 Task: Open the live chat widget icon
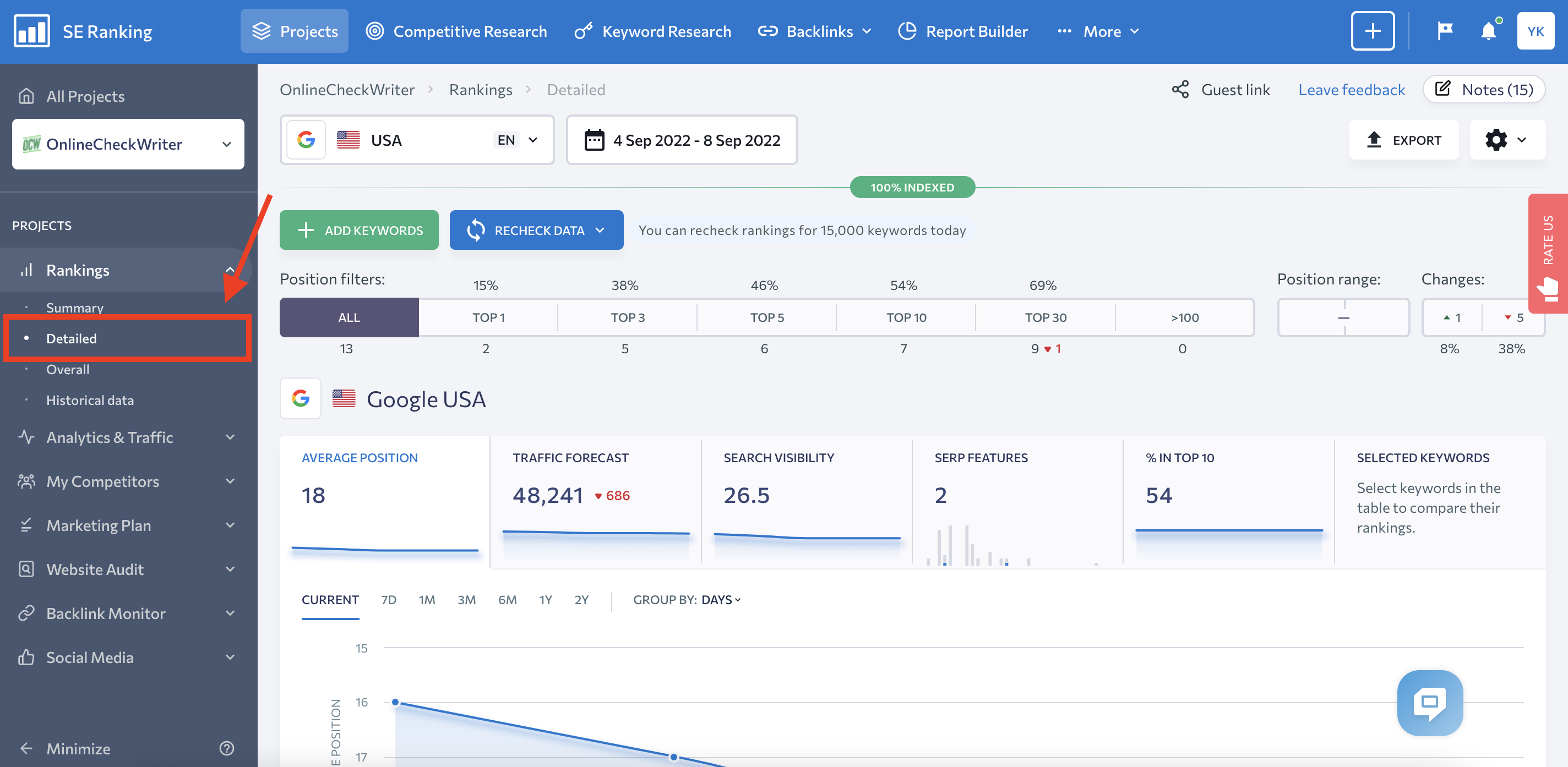1430,703
